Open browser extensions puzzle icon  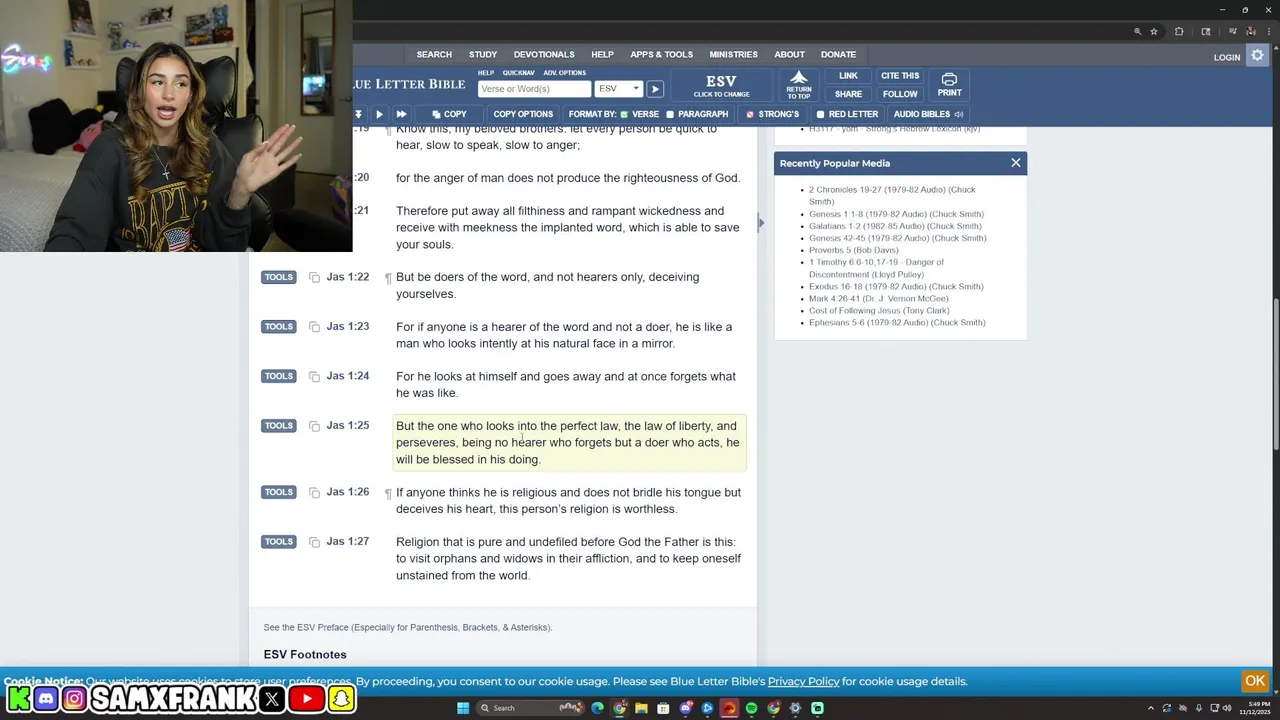point(1179,32)
